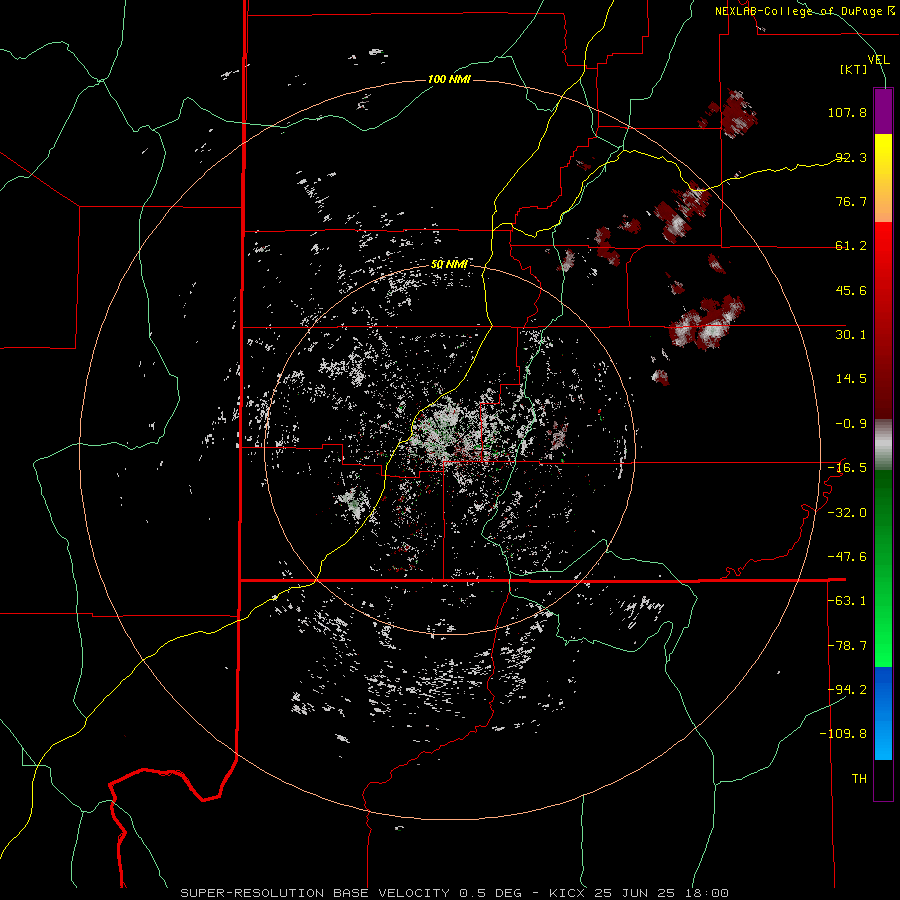Click the NEXLAB-College of DuPage credit text
Screen dimensions: 900x900
point(804,11)
